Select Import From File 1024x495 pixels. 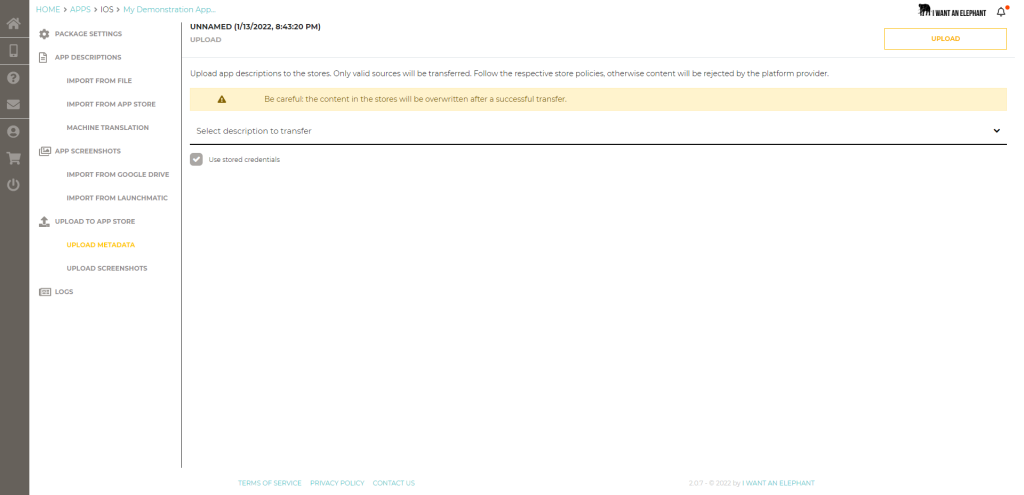(99, 81)
